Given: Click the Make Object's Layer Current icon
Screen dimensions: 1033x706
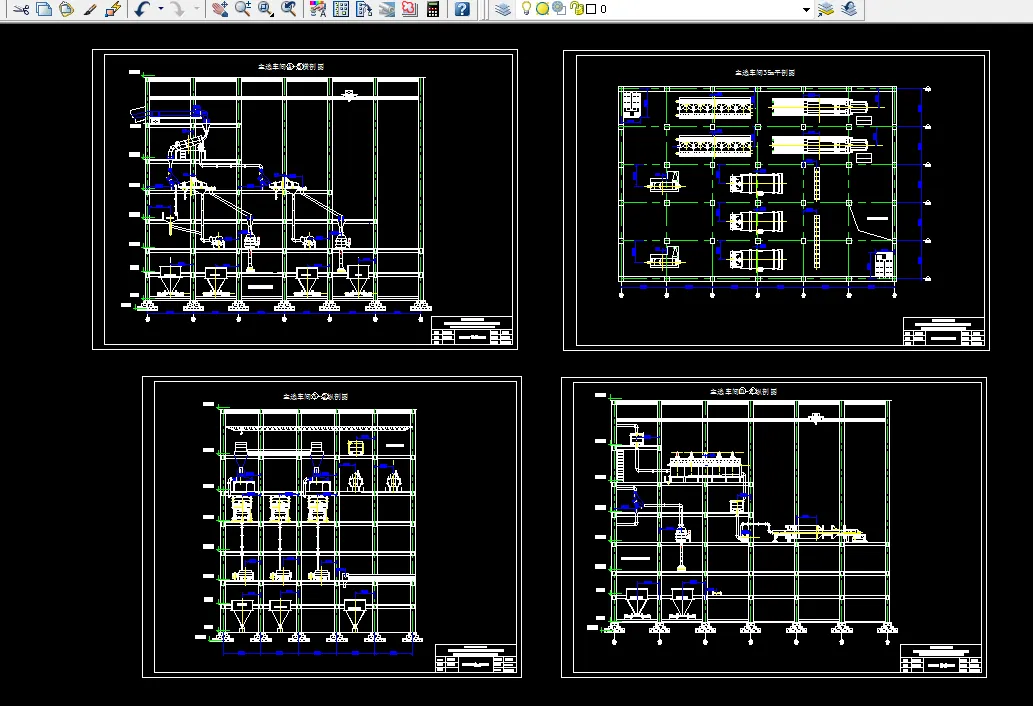Looking at the screenshot, I should pos(825,9).
